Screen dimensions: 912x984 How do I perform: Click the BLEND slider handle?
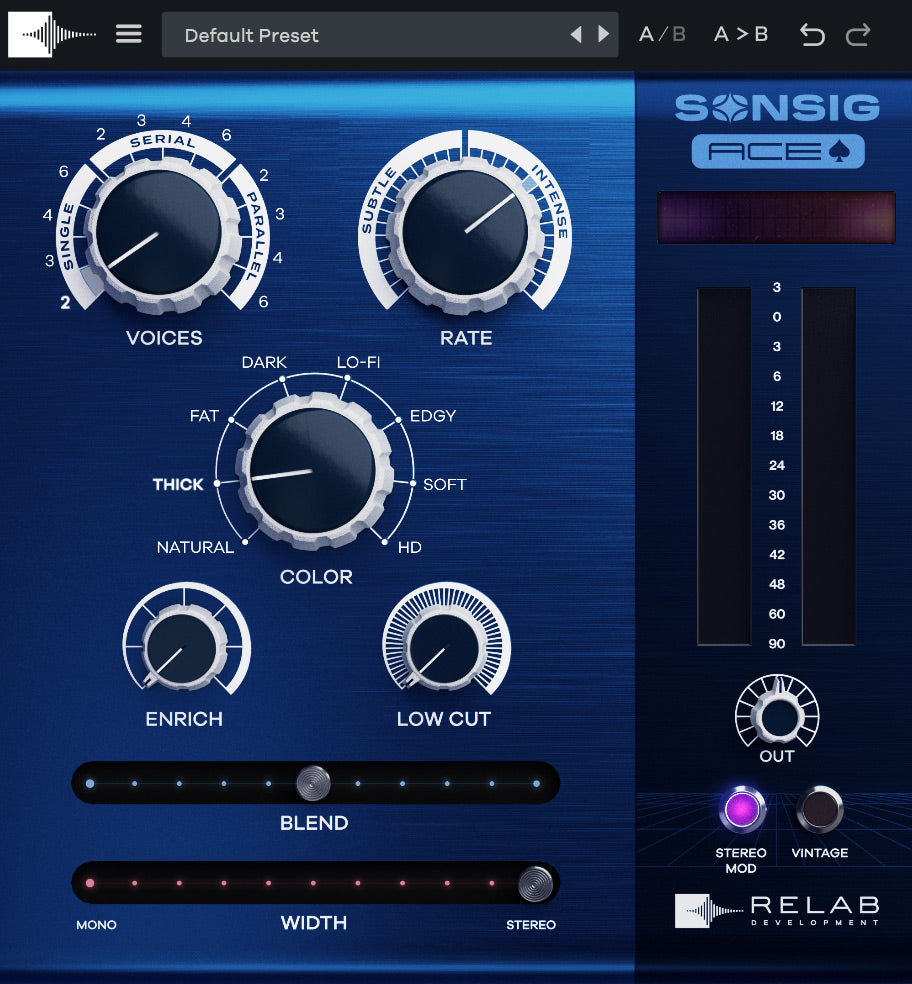[x=314, y=782]
